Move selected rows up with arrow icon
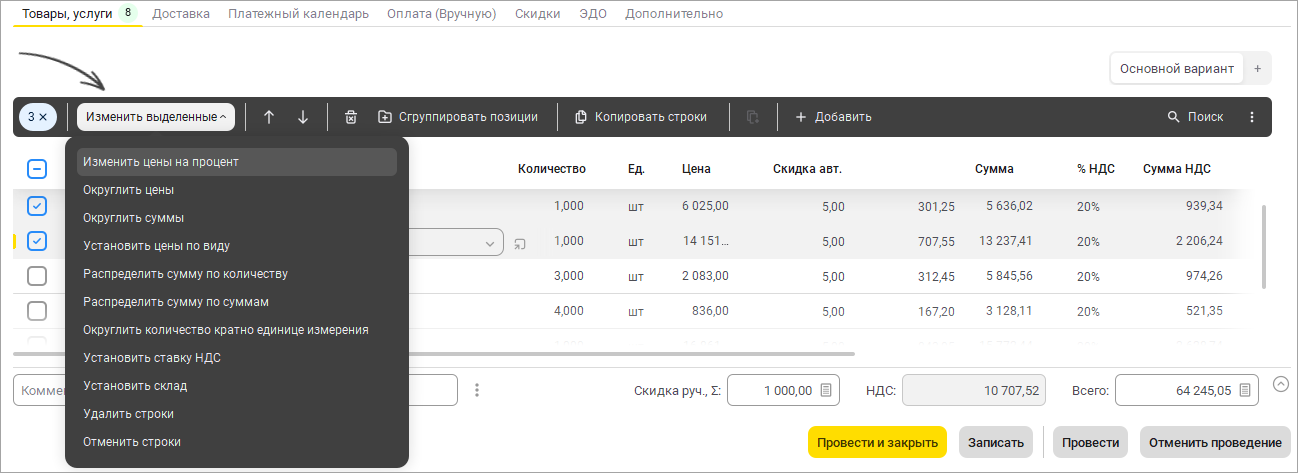The height and width of the screenshot is (473, 1298). pyautogui.click(x=268, y=117)
